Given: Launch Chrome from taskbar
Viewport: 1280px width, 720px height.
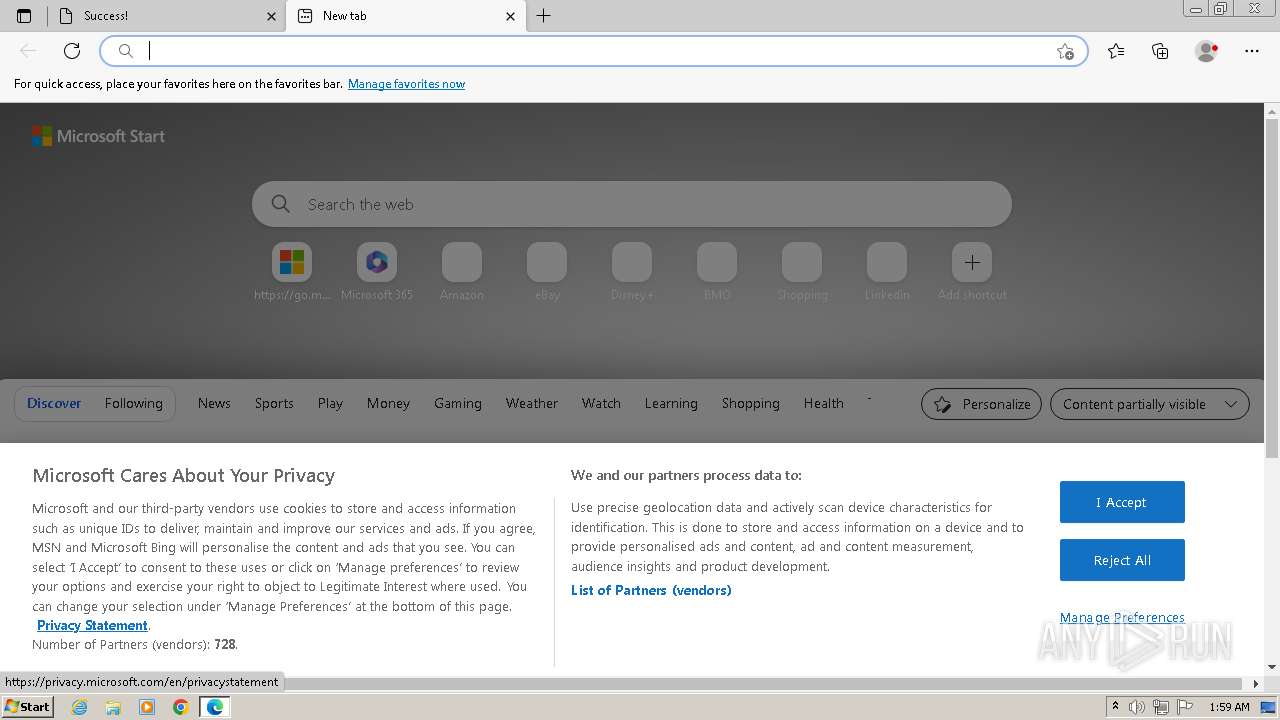Looking at the screenshot, I should click(180, 707).
